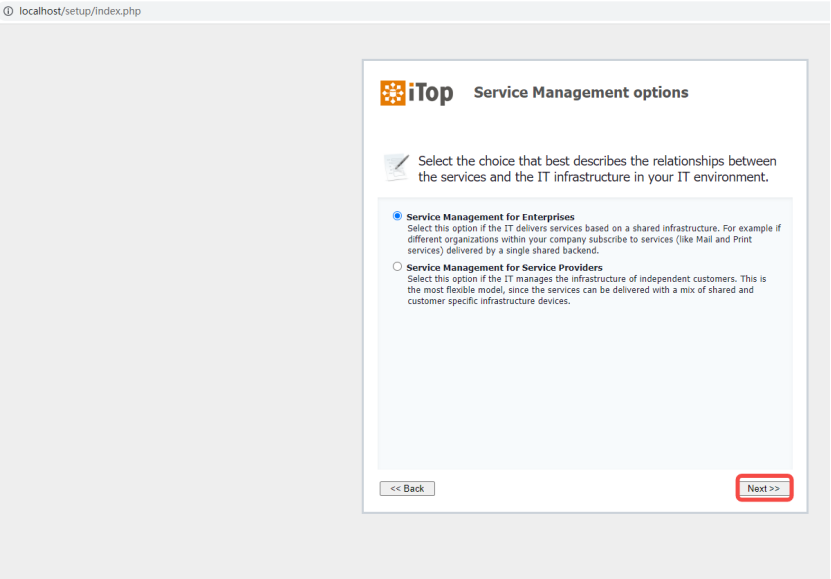Select Service Management for Service Providers radio button
831x579 pixels.
pyautogui.click(x=397, y=266)
